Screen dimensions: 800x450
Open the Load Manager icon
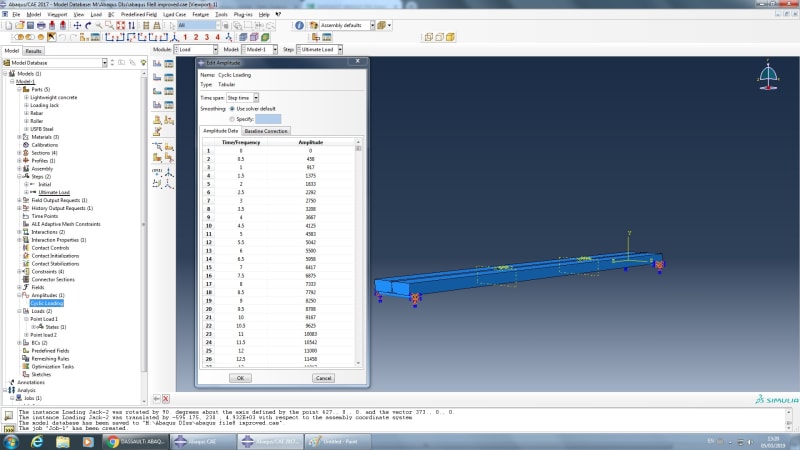click(x=169, y=64)
